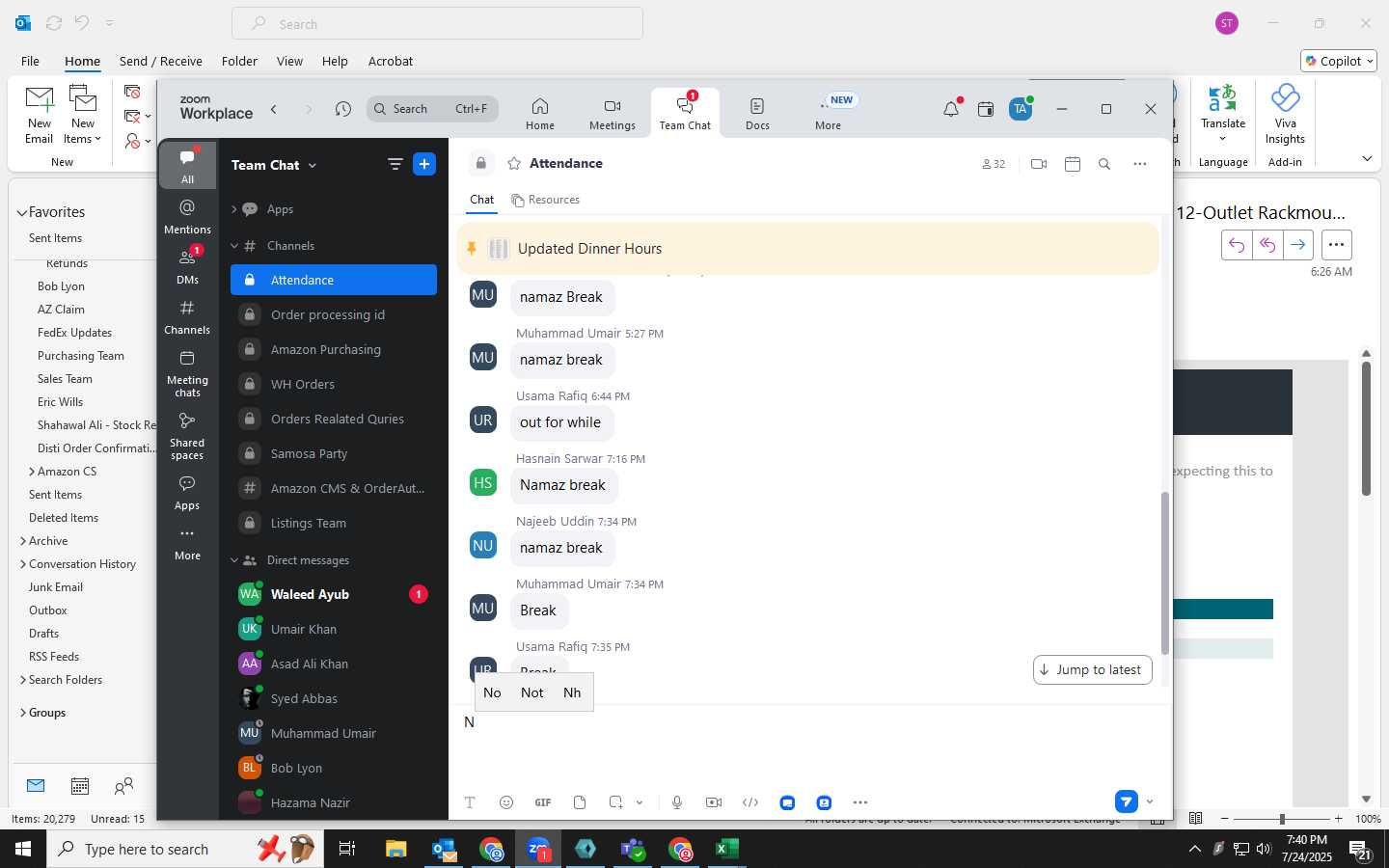Create New Email in Outlook
This screenshot has height=868, width=1389.
[x=40, y=115]
